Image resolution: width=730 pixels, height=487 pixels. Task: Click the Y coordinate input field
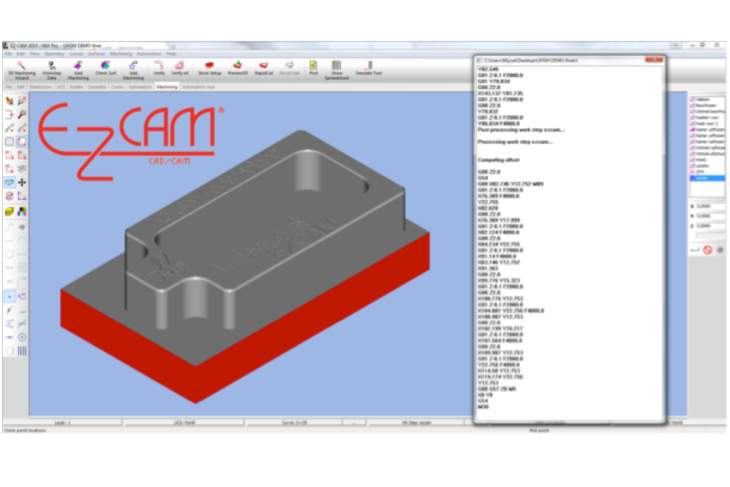710,216
